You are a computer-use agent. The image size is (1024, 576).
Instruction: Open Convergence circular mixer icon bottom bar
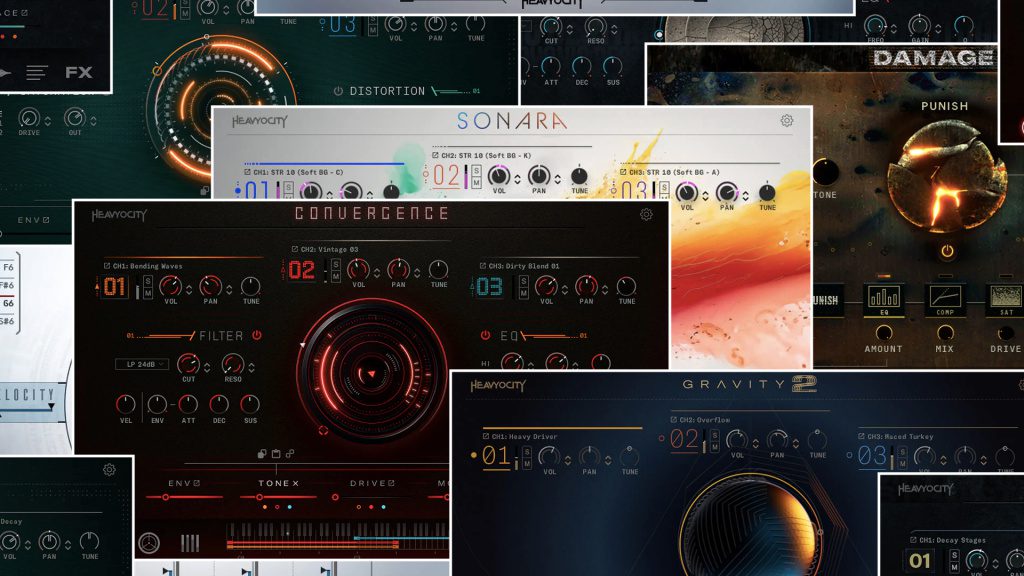pos(149,543)
